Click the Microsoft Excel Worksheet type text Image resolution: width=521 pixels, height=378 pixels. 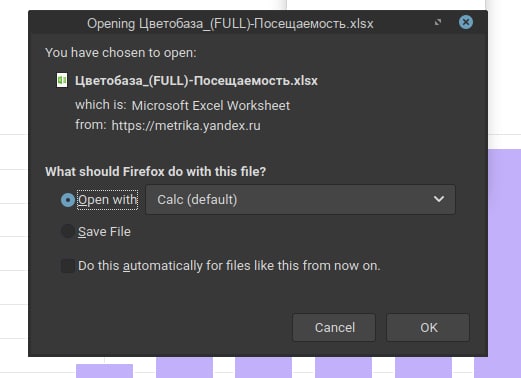point(211,106)
